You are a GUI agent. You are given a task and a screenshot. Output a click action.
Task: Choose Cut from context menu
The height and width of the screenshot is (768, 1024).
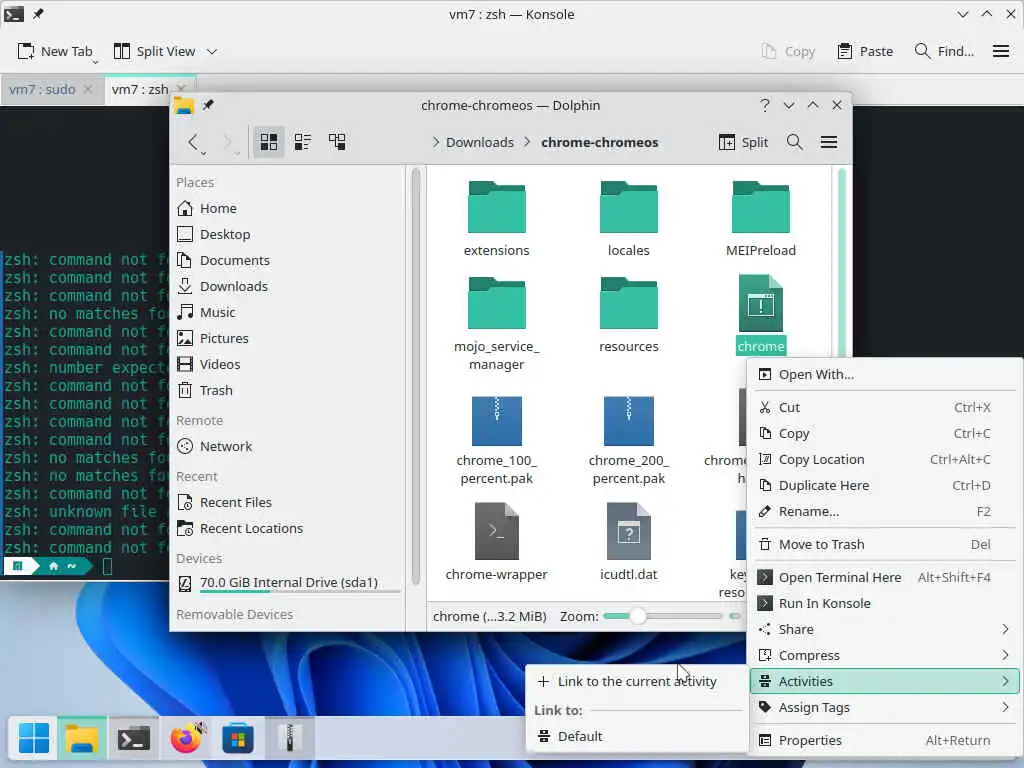[885, 407]
